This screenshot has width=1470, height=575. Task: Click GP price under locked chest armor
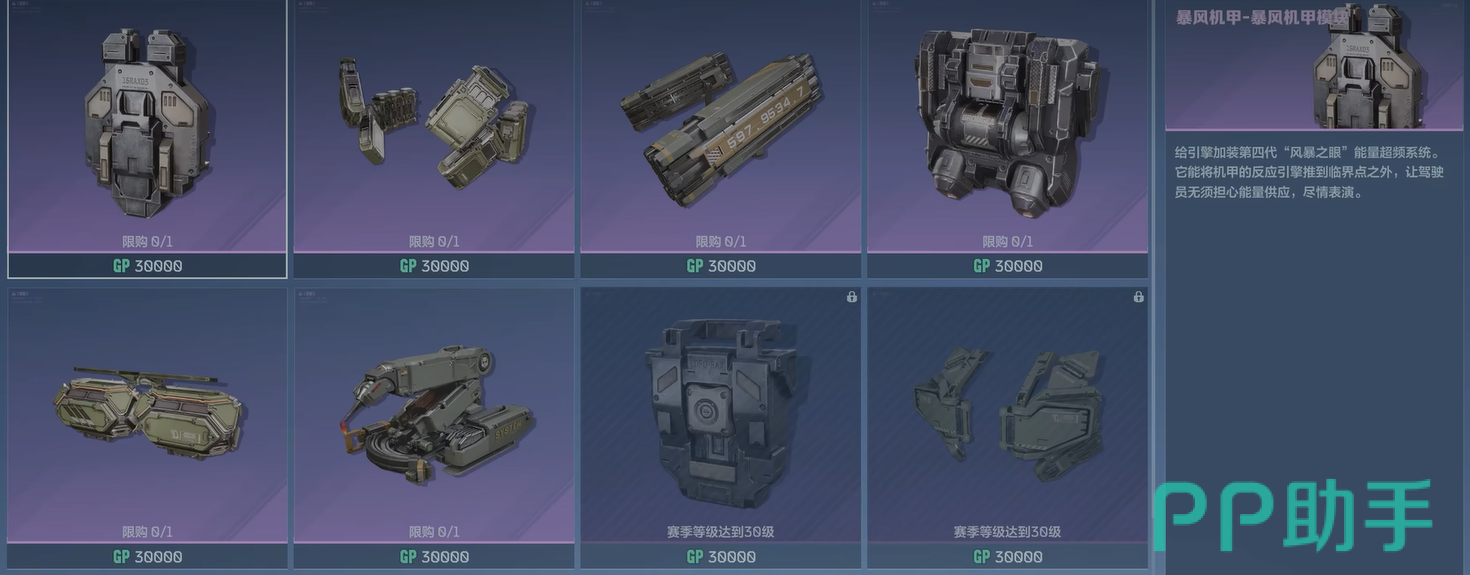pos(721,557)
